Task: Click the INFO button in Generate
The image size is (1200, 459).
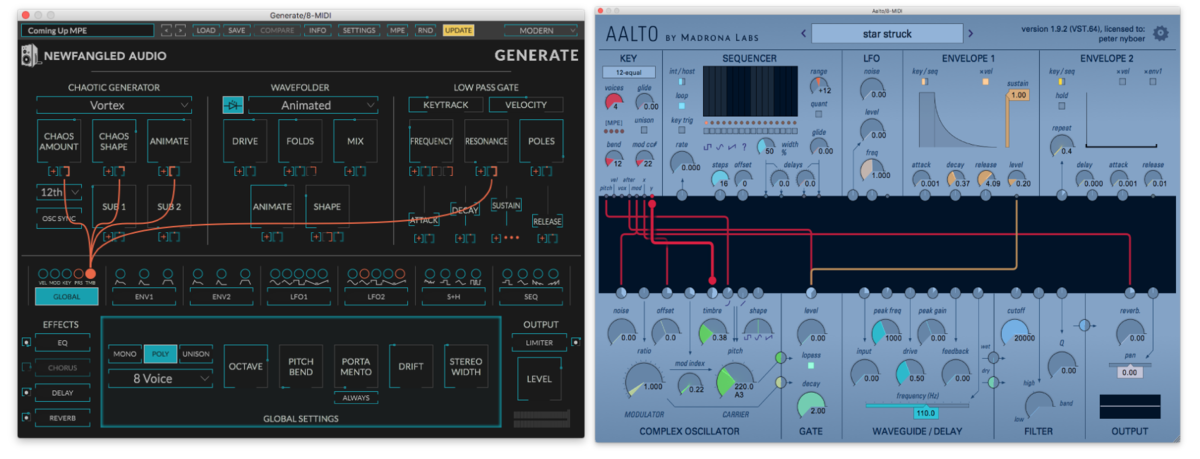Action: pyautogui.click(x=317, y=31)
